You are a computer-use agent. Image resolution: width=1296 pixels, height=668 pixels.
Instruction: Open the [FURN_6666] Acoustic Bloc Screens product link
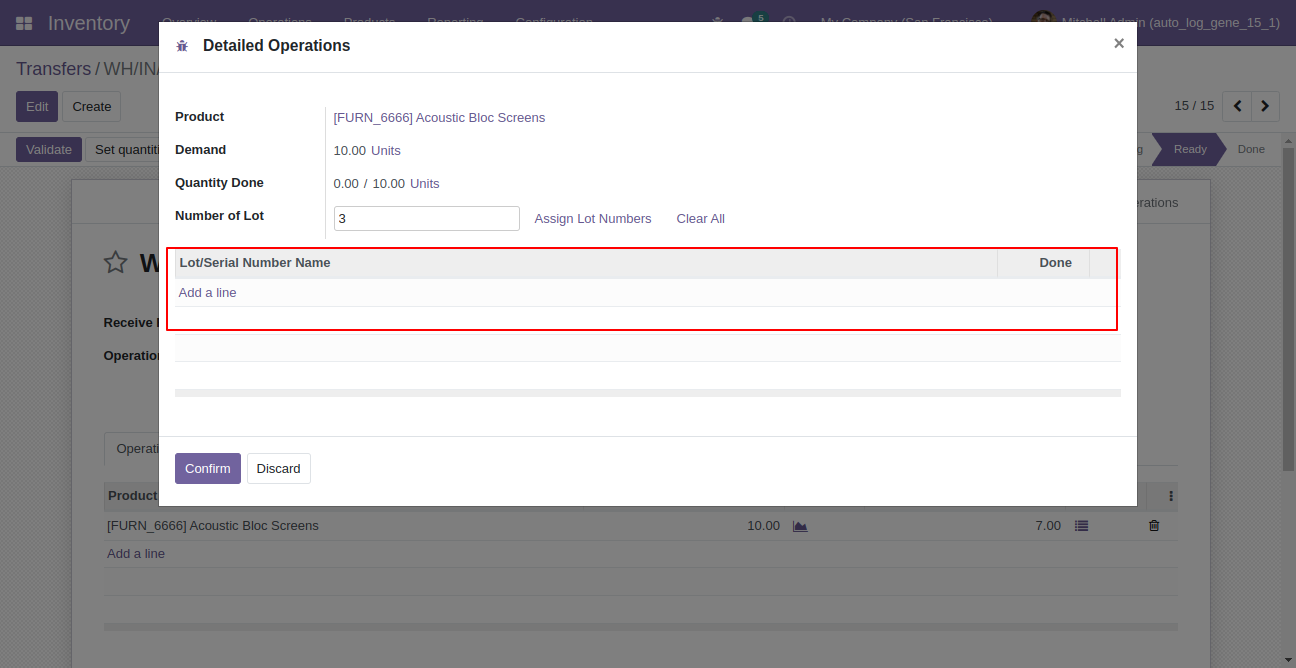click(x=439, y=118)
